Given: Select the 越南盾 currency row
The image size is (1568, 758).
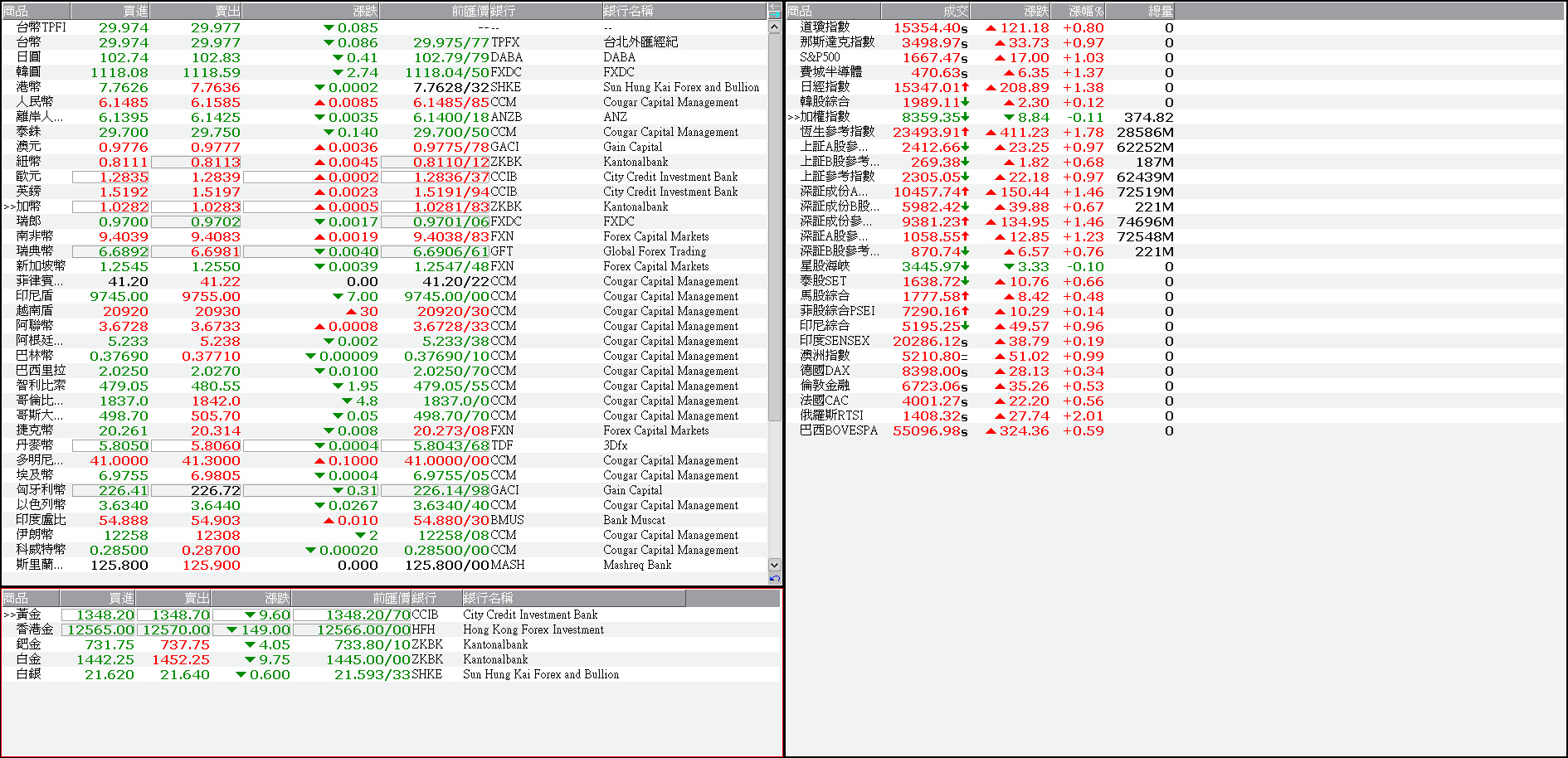Looking at the screenshot, I should [x=384, y=311].
